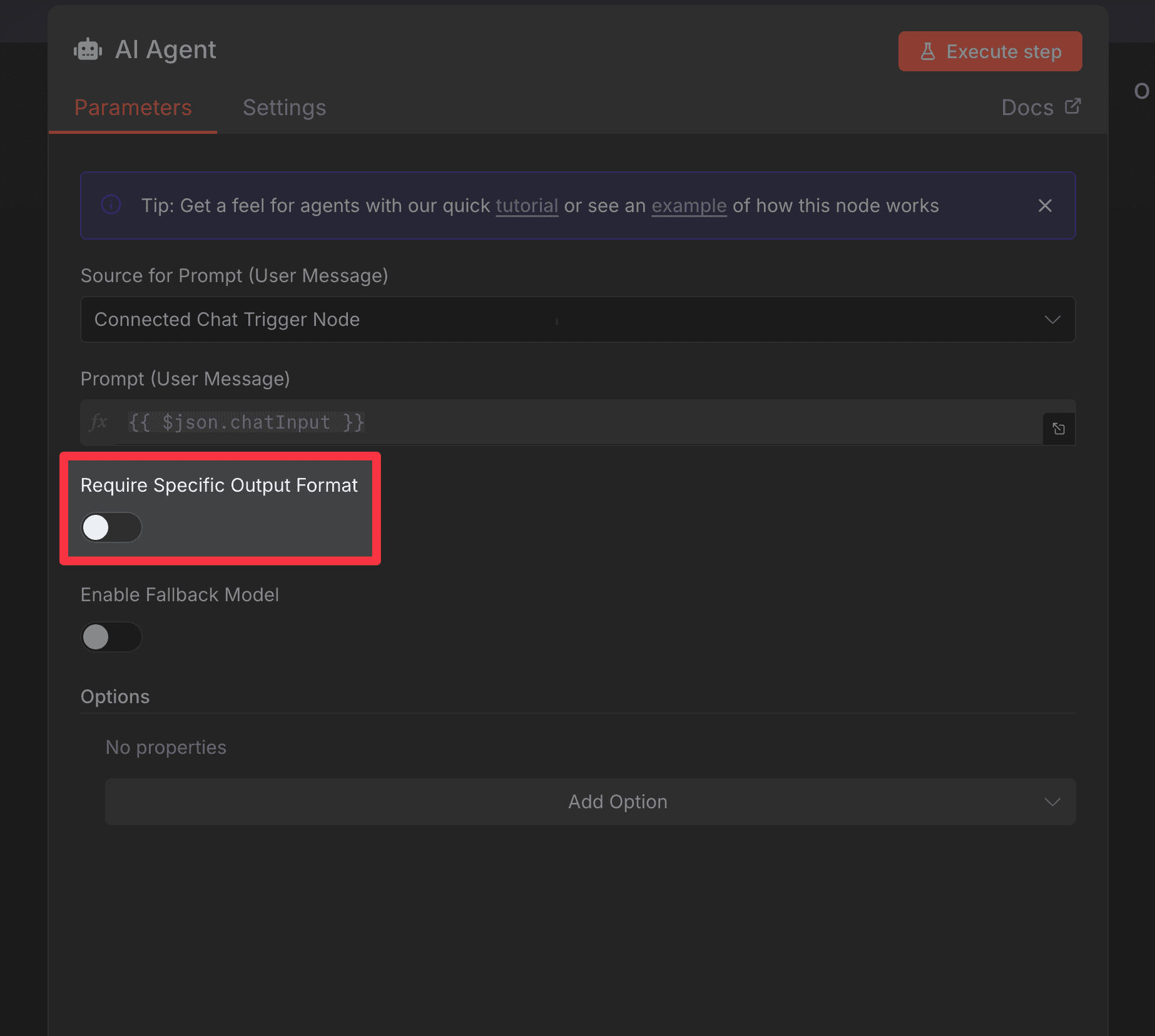The image size is (1155, 1036).
Task: Click the external link icon next to Docs
Action: pos(1072,106)
